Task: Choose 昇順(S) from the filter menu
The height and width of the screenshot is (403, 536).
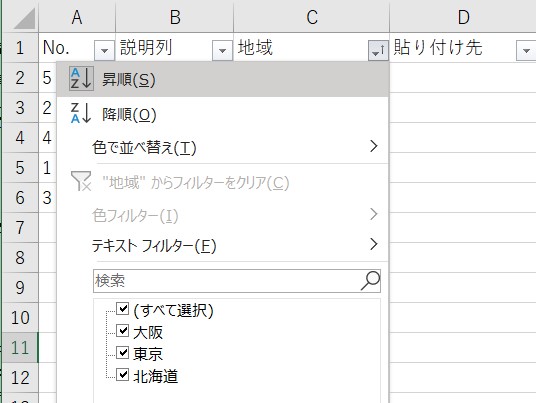Action: point(223,79)
